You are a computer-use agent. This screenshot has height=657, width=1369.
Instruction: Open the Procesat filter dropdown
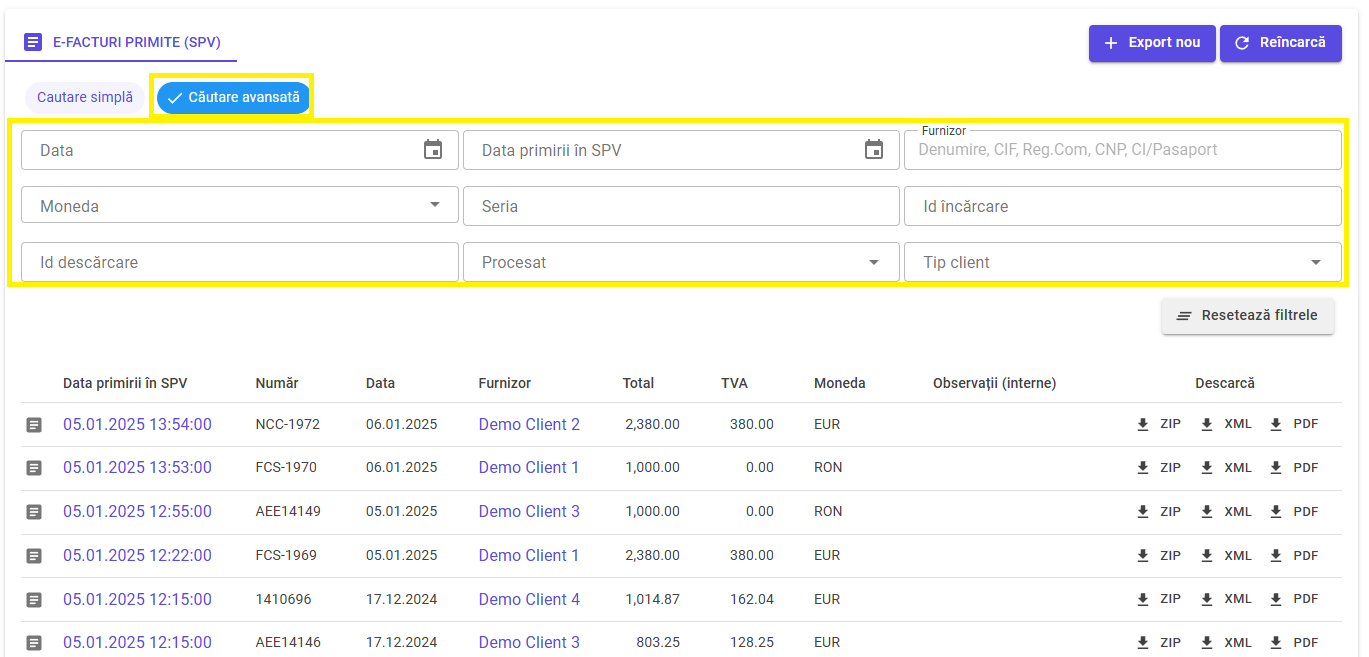click(x=681, y=262)
